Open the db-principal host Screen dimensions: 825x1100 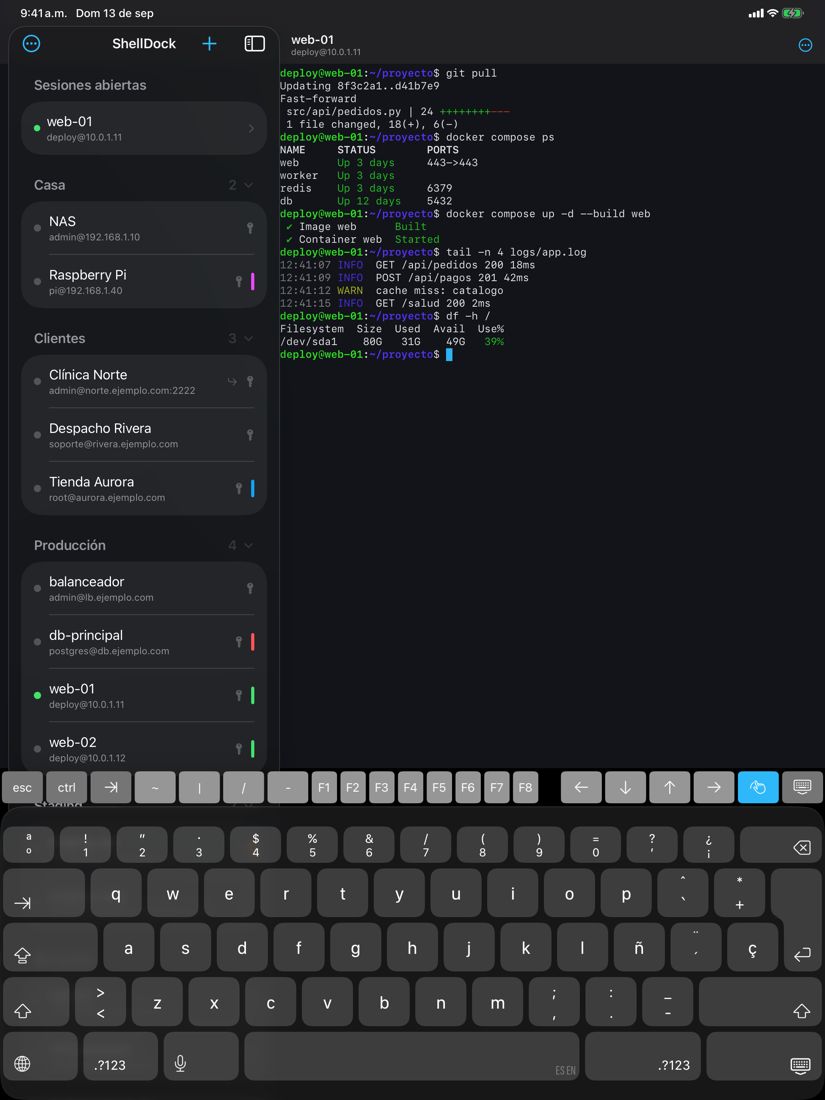[x=144, y=642]
